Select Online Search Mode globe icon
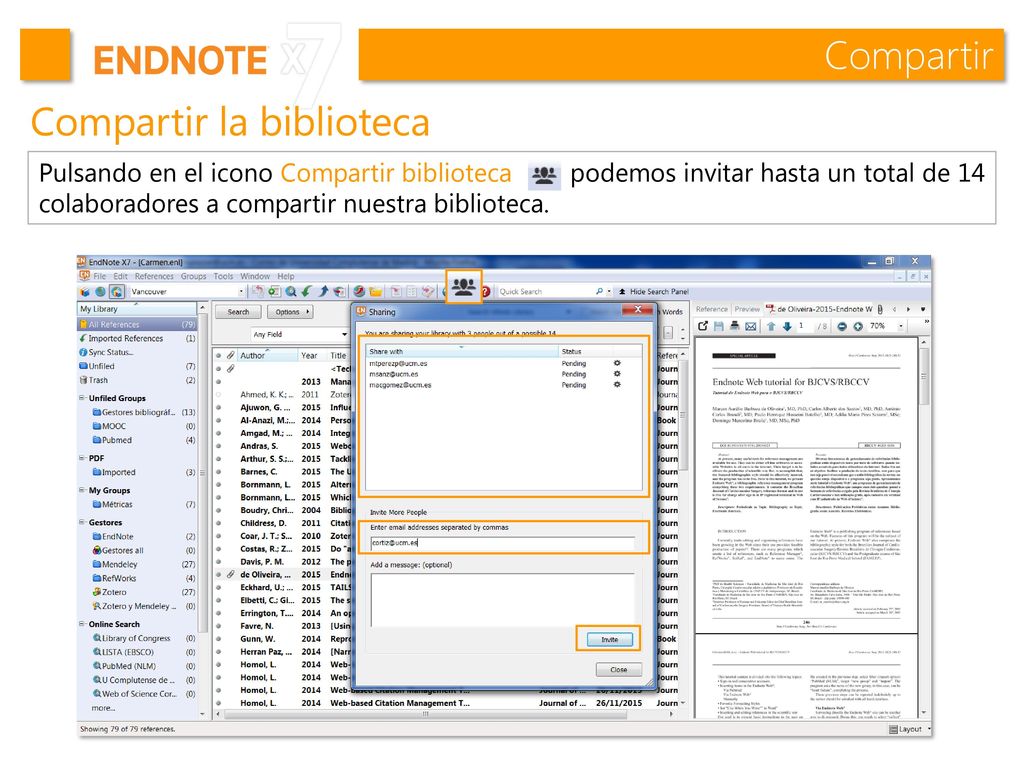This screenshot has width=1024, height=768. pos(100,292)
